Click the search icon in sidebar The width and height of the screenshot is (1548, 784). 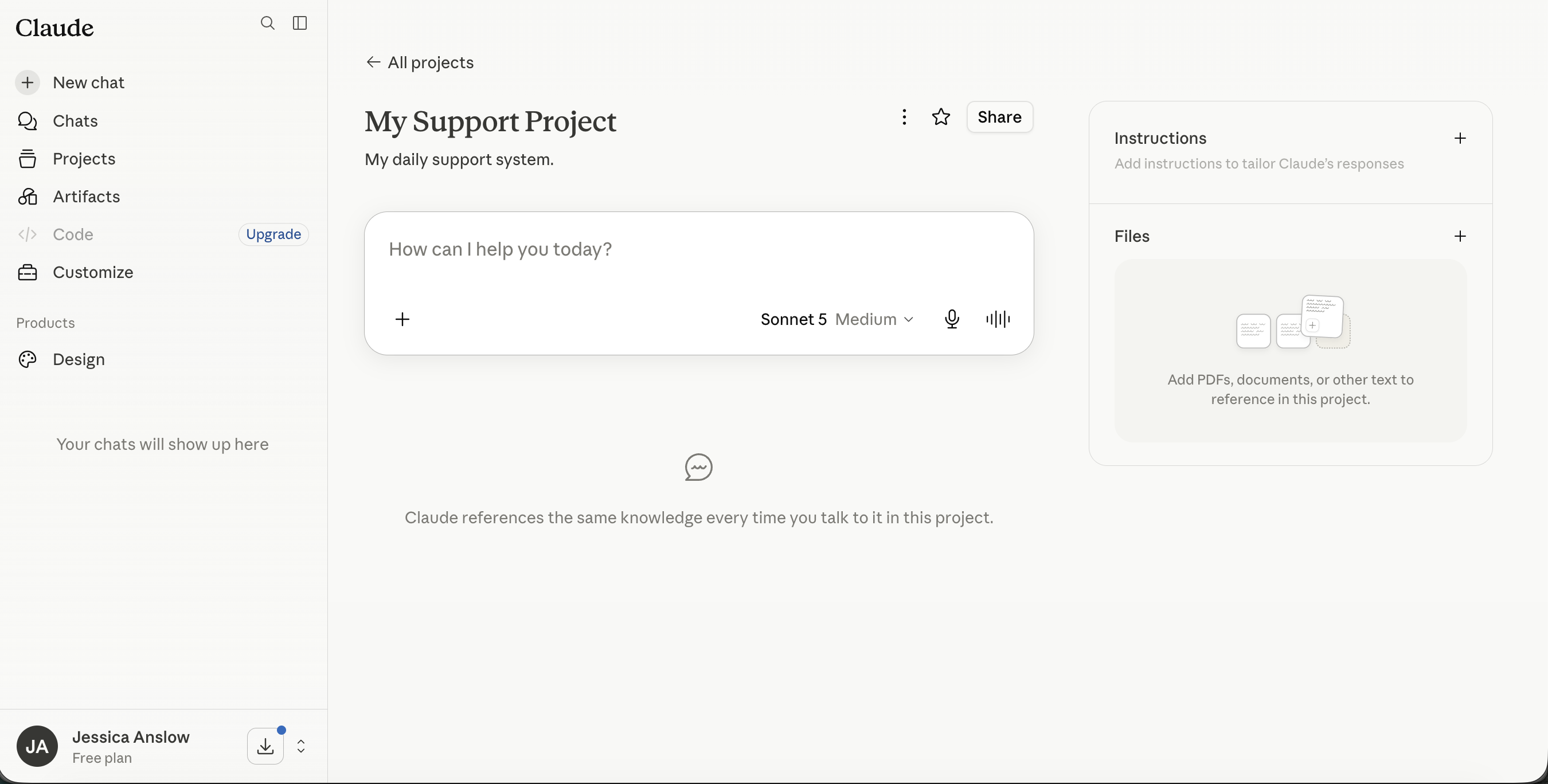tap(267, 23)
